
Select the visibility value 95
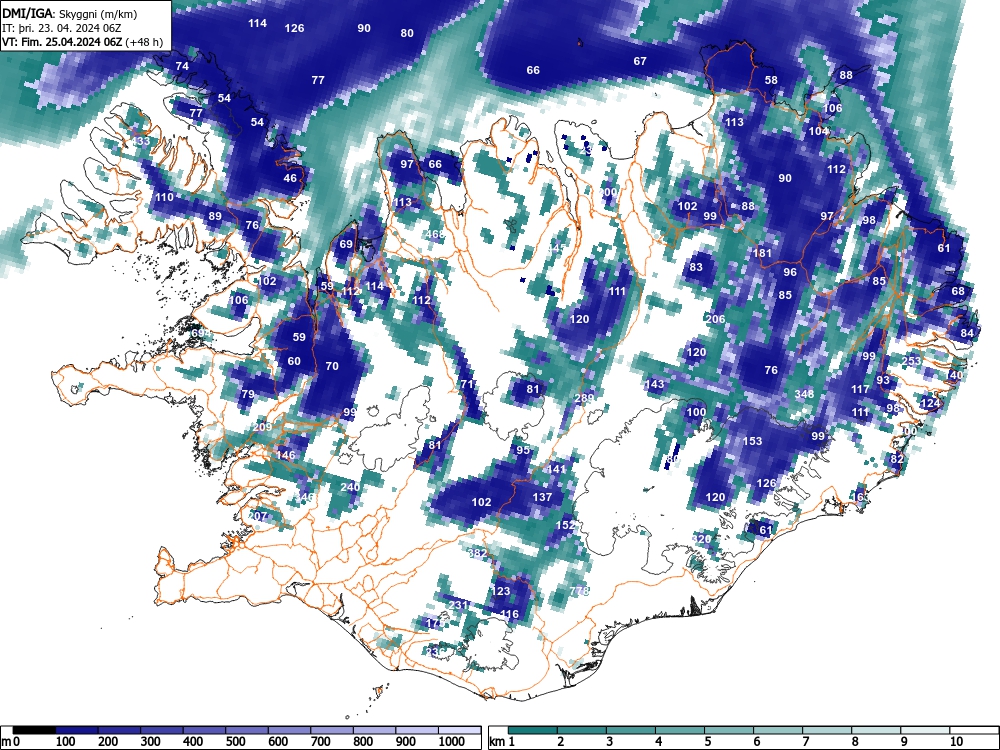click(x=523, y=450)
